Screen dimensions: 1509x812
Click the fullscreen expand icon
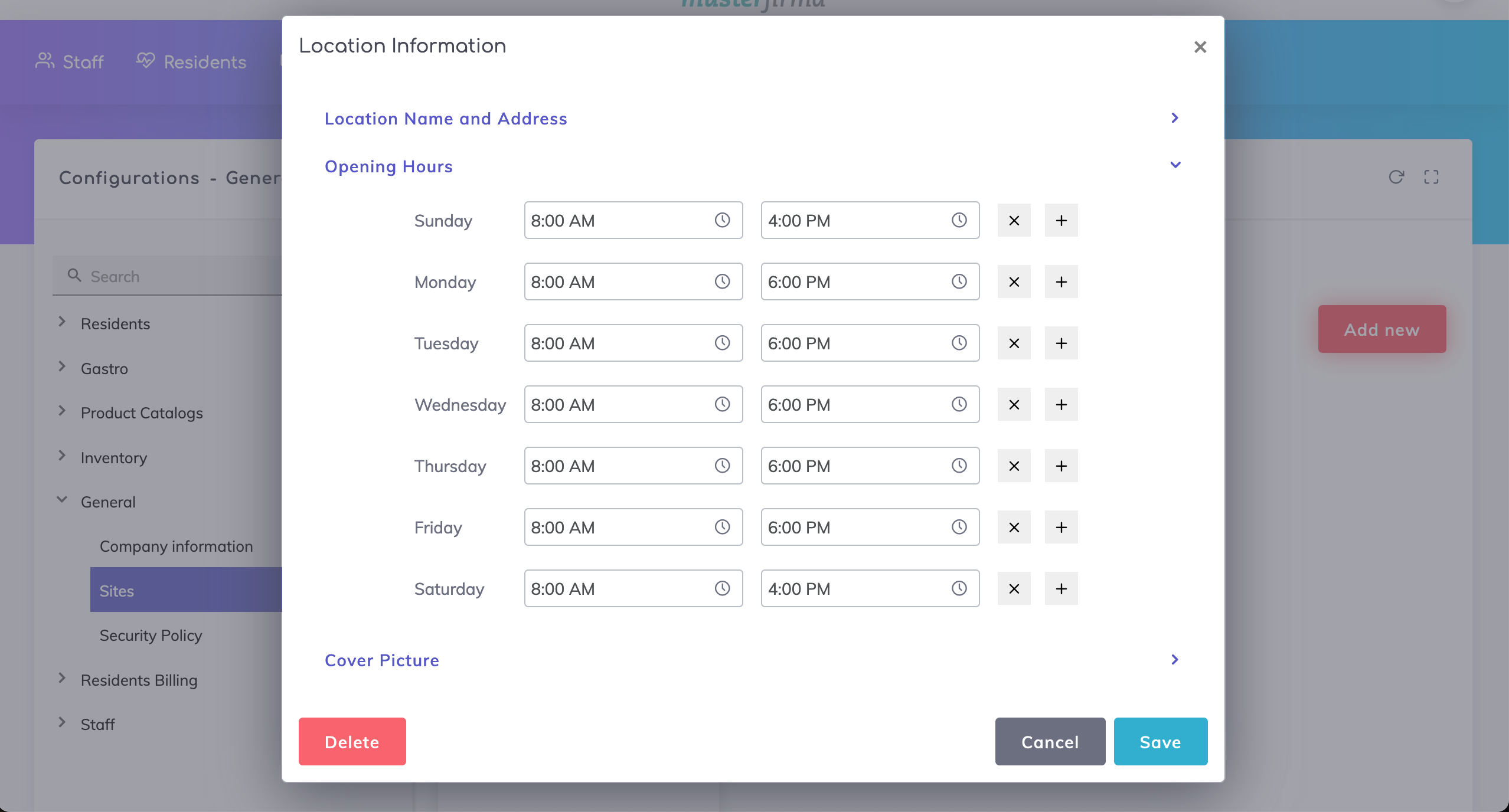point(1431,177)
